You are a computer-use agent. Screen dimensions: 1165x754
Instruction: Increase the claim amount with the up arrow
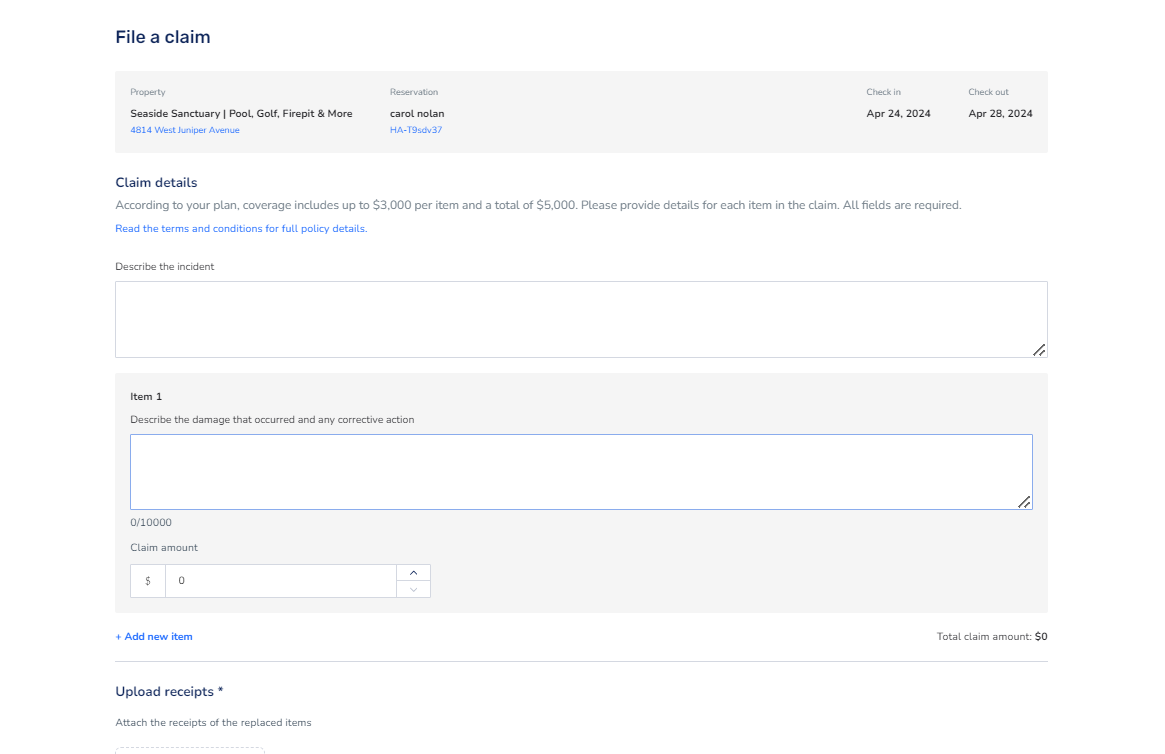[413, 573]
